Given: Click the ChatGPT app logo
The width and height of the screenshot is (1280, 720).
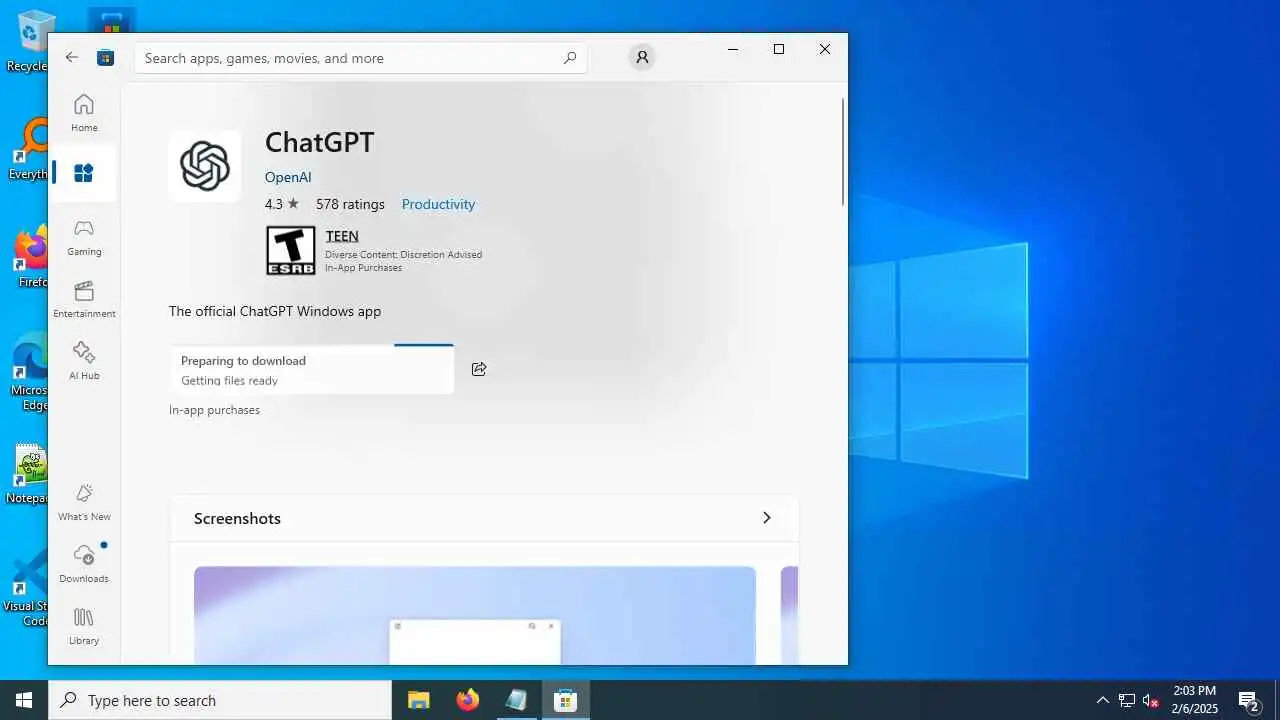Looking at the screenshot, I should [x=205, y=166].
